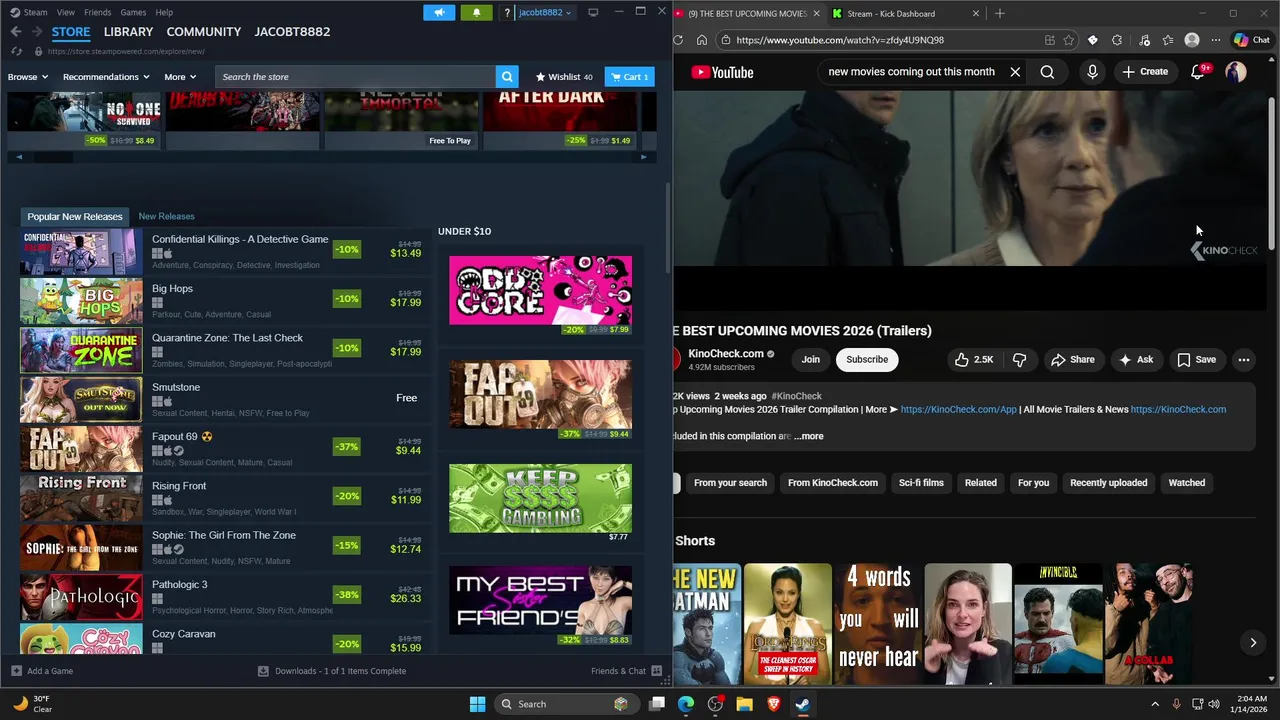Open the Steam Wishlist
Viewport: 1280px width, 720px height.
coord(564,77)
